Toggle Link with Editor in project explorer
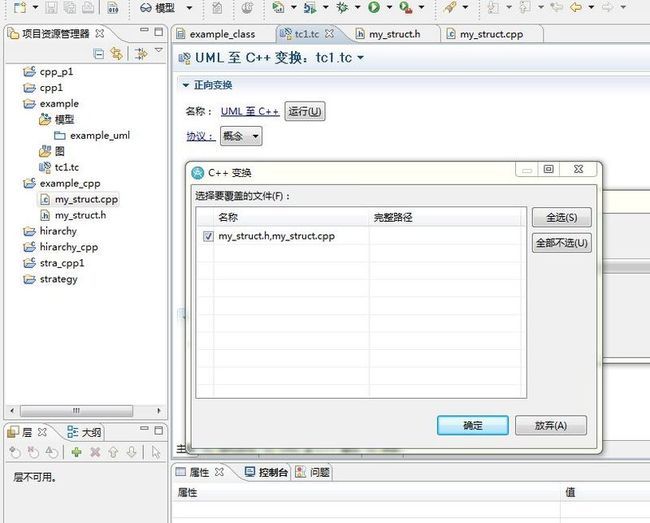This screenshot has height=523, width=650. pyautogui.click(x=116, y=53)
